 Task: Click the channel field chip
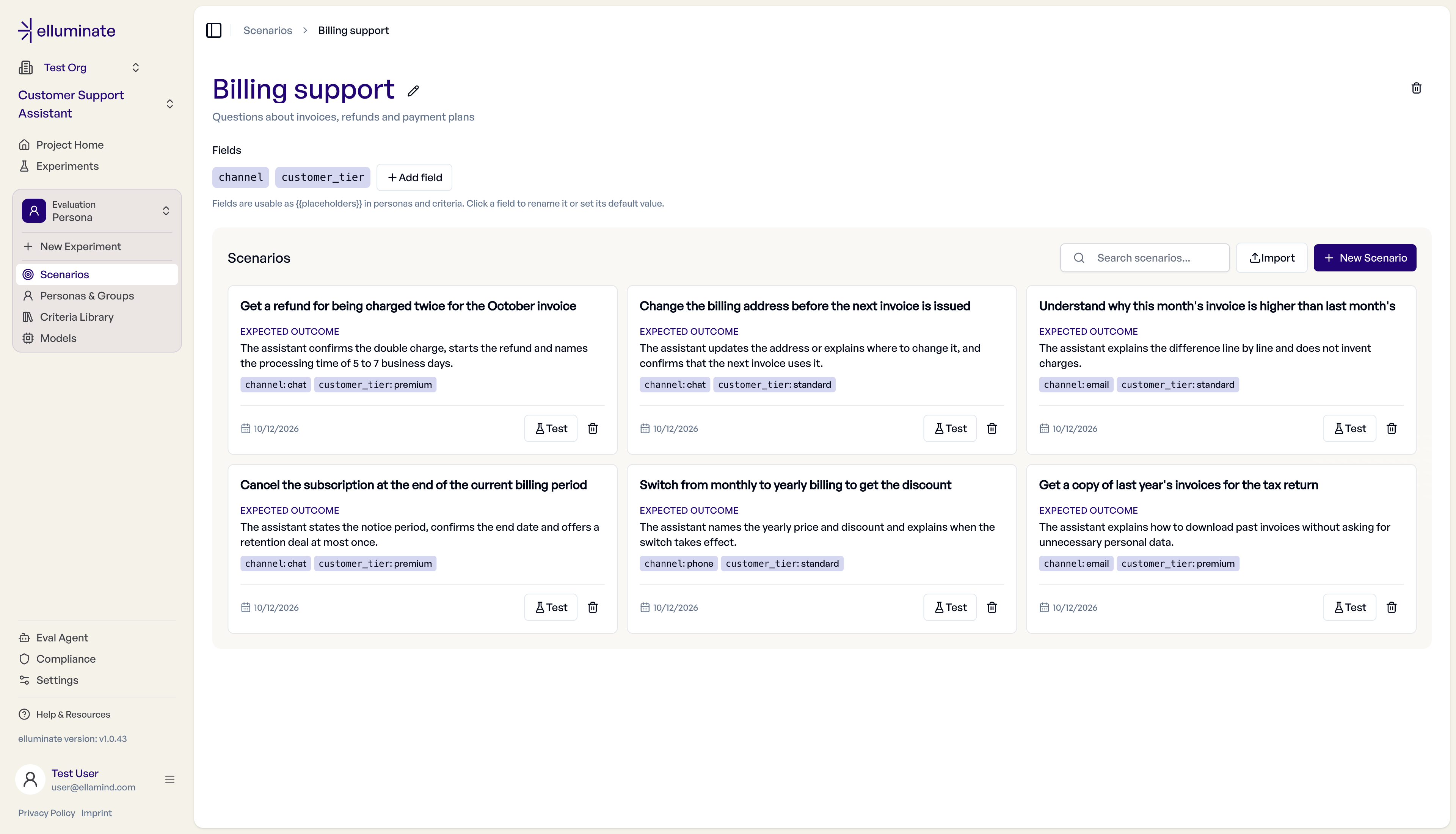pos(240,177)
